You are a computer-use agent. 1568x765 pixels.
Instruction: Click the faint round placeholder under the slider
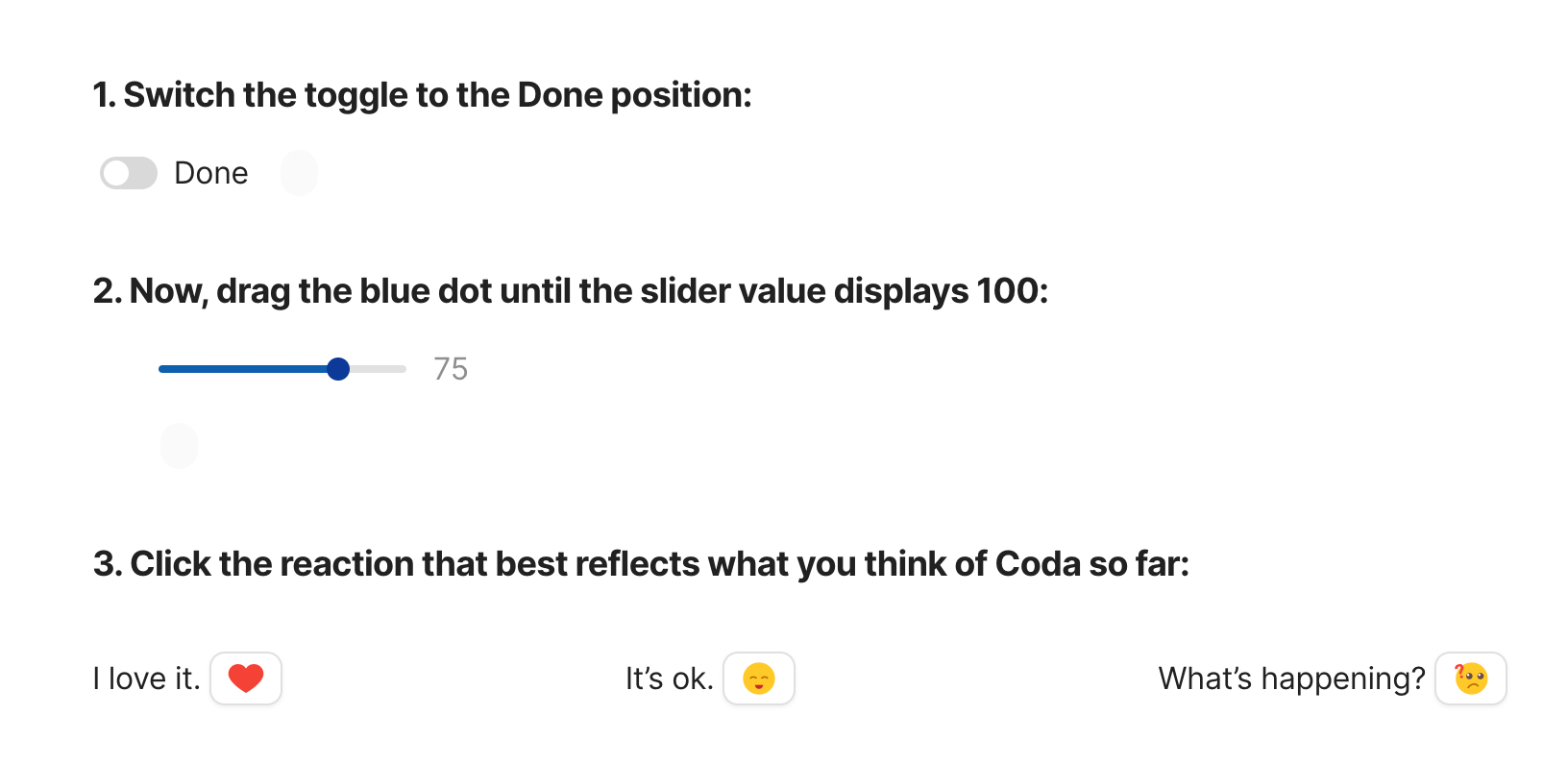click(180, 446)
